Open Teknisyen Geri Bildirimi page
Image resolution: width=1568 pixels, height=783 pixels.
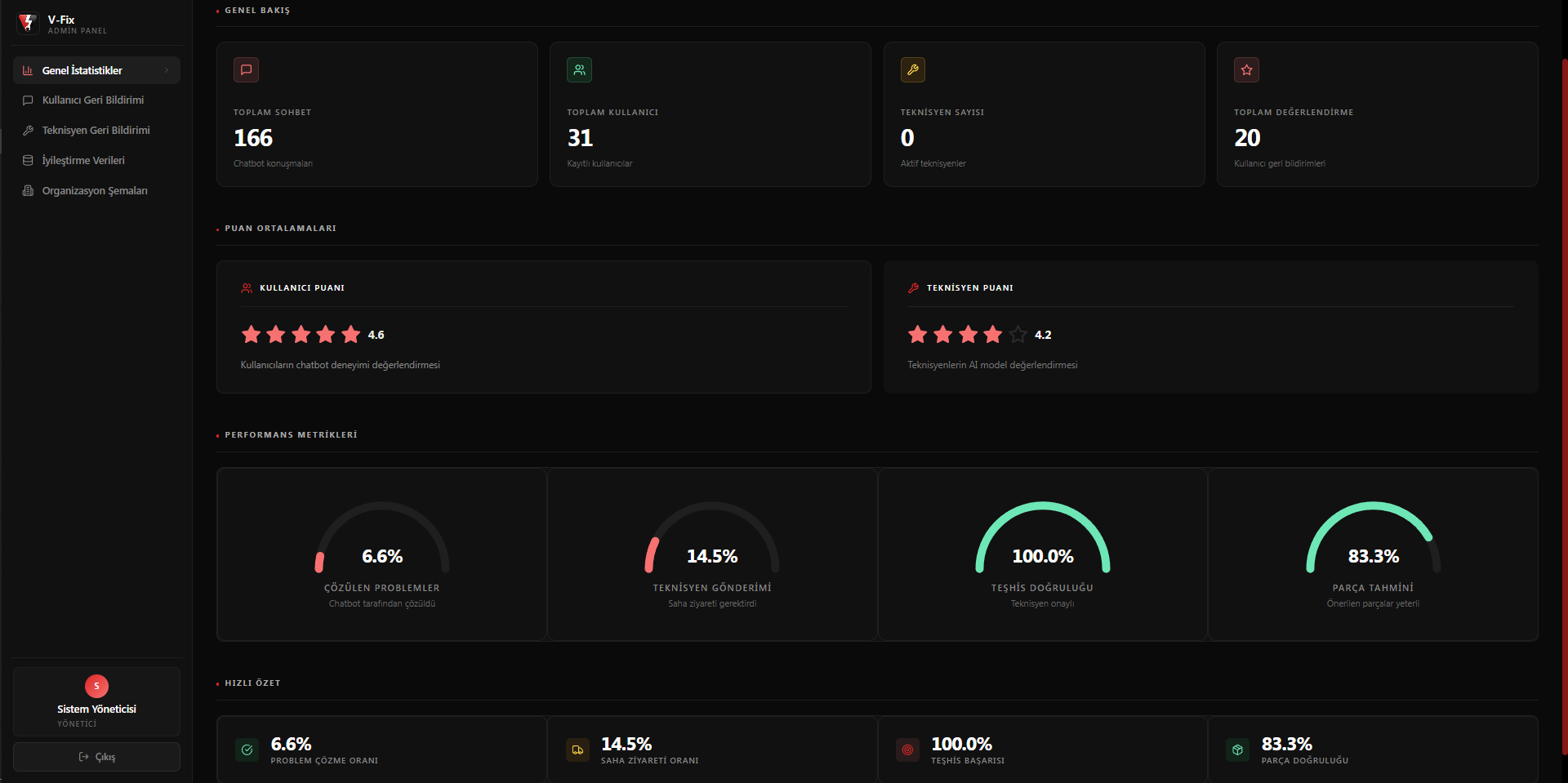coord(96,131)
